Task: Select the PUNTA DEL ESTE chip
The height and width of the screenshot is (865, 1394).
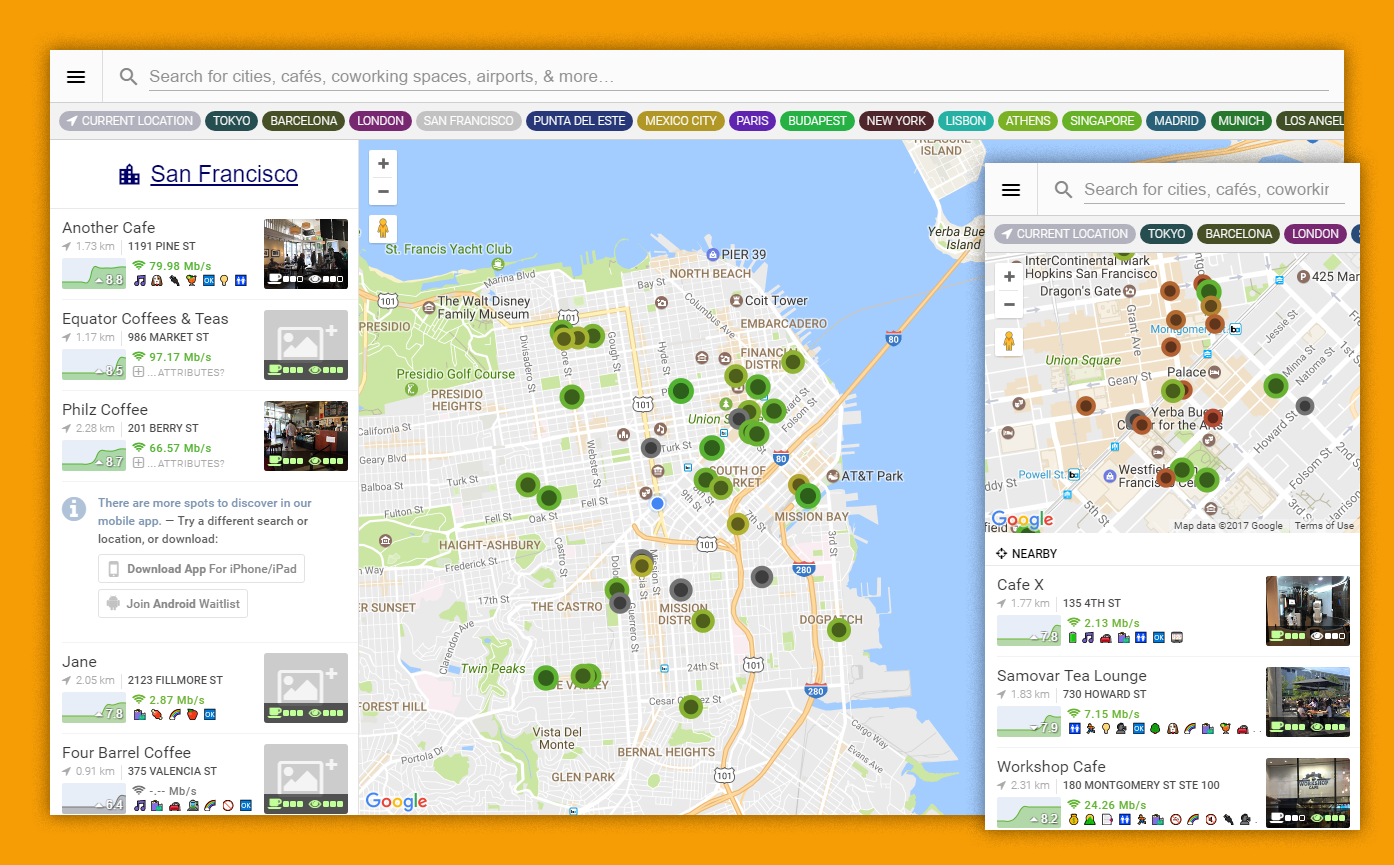Action: tap(579, 121)
